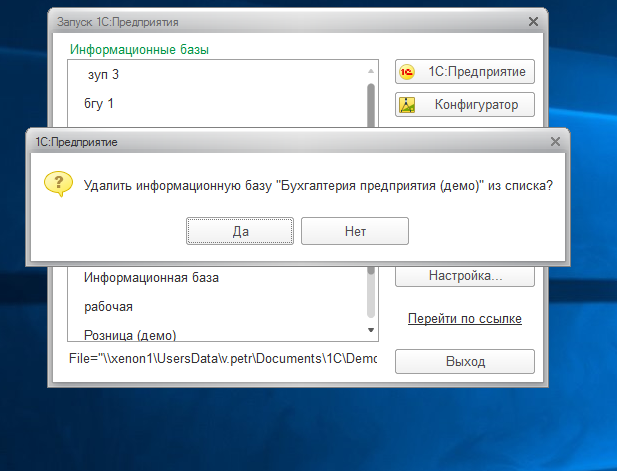Follow the Перейти по ссылке link
Viewport: 617px width, 471px height.
[x=465, y=318]
